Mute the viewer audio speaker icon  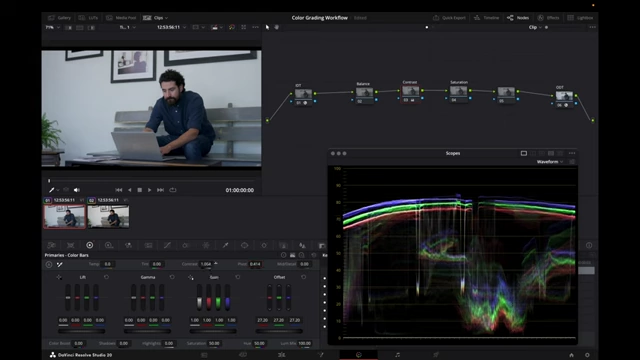77,190
